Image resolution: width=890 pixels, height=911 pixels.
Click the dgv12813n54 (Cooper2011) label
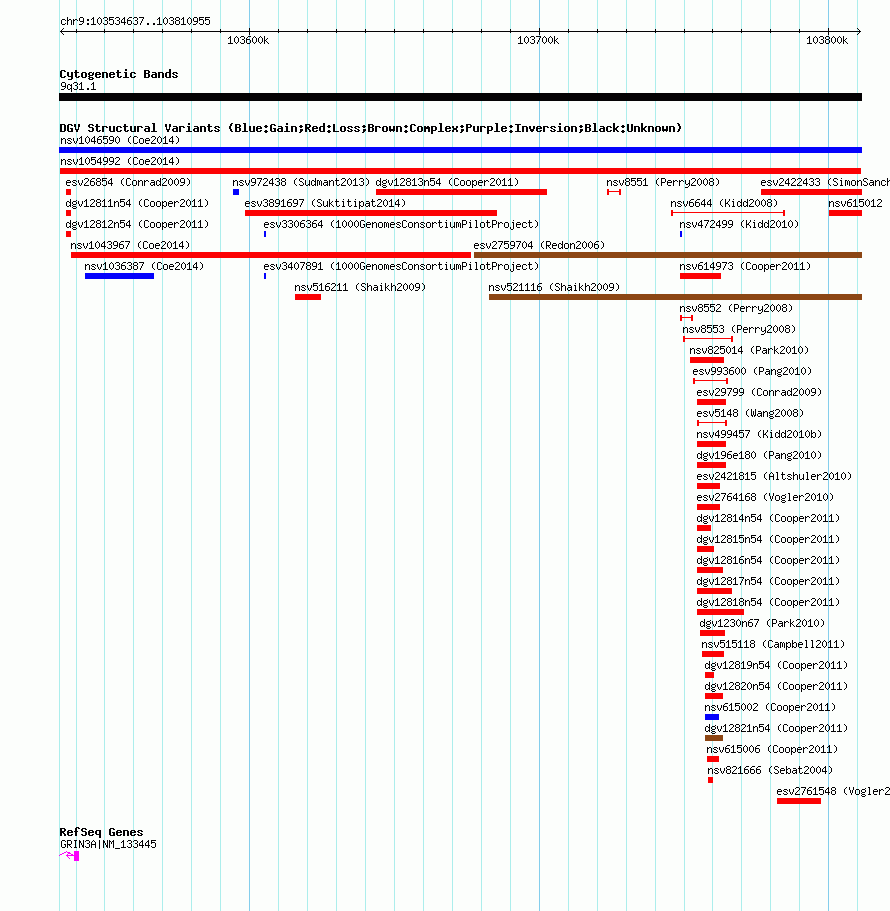point(447,182)
